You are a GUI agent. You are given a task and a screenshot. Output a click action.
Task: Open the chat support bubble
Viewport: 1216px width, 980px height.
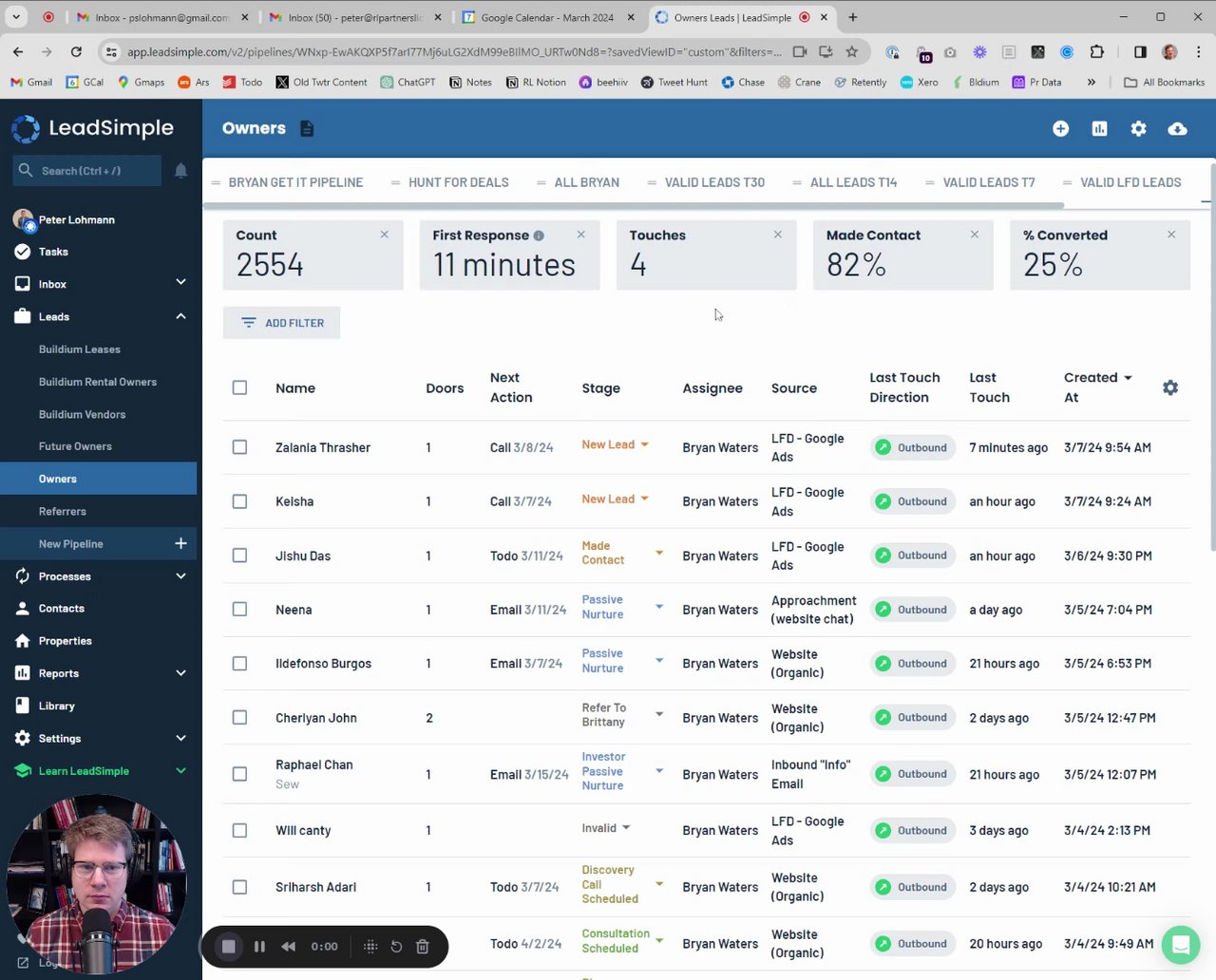click(1181, 945)
